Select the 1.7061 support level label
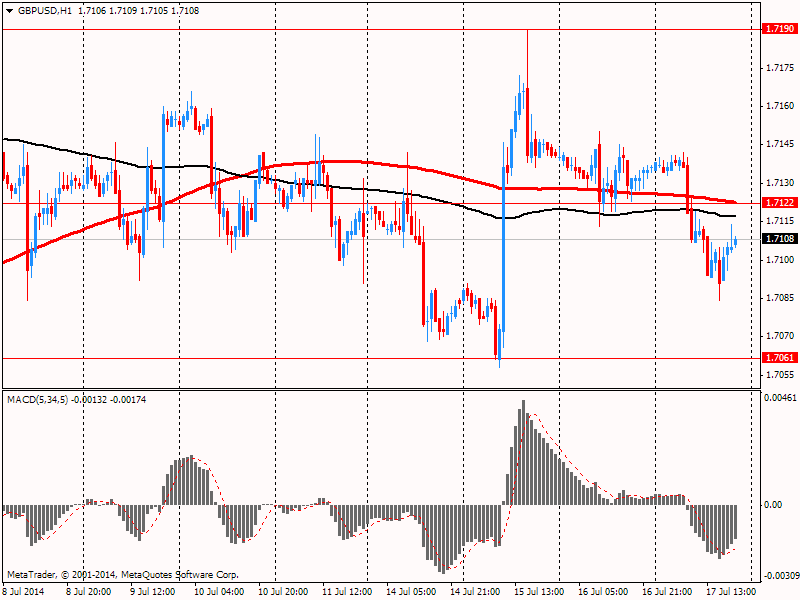The height and width of the screenshot is (600, 800). (x=778, y=358)
